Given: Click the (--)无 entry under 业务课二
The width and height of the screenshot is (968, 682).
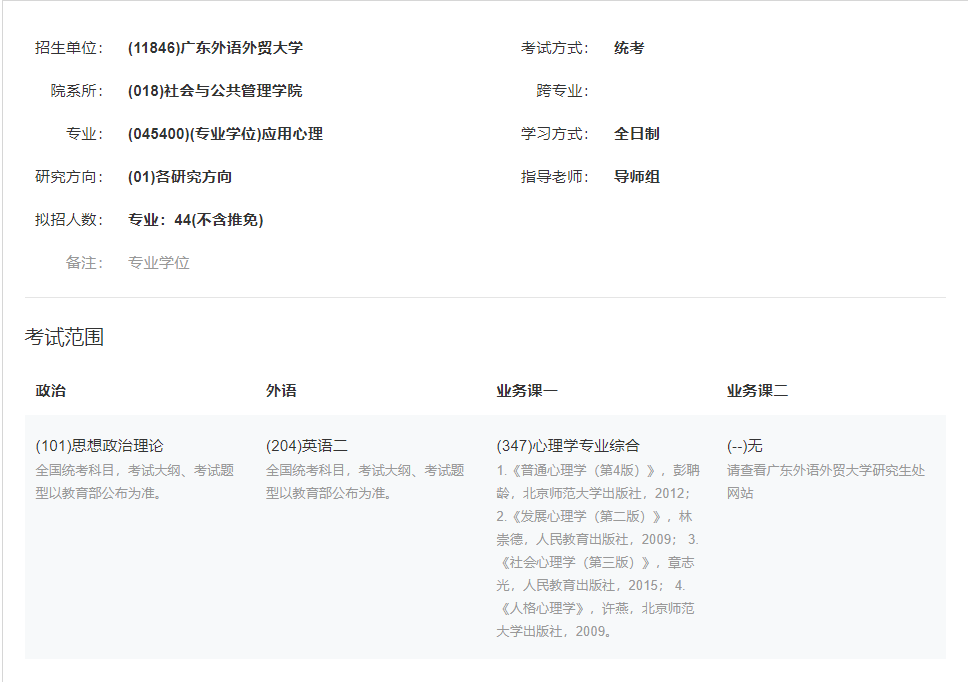Looking at the screenshot, I should 745,446.
